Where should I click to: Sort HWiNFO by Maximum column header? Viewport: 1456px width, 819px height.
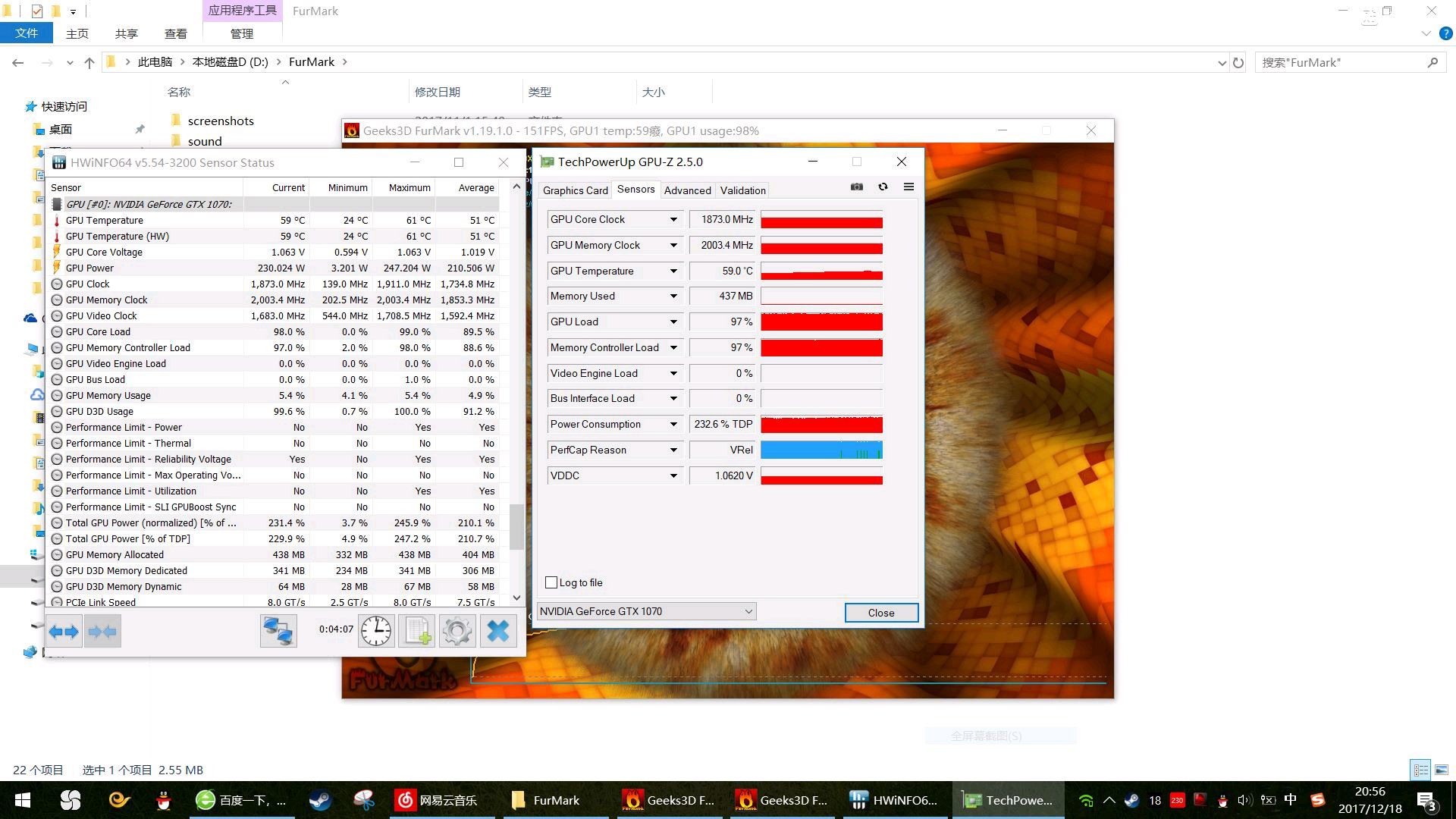pos(409,187)
